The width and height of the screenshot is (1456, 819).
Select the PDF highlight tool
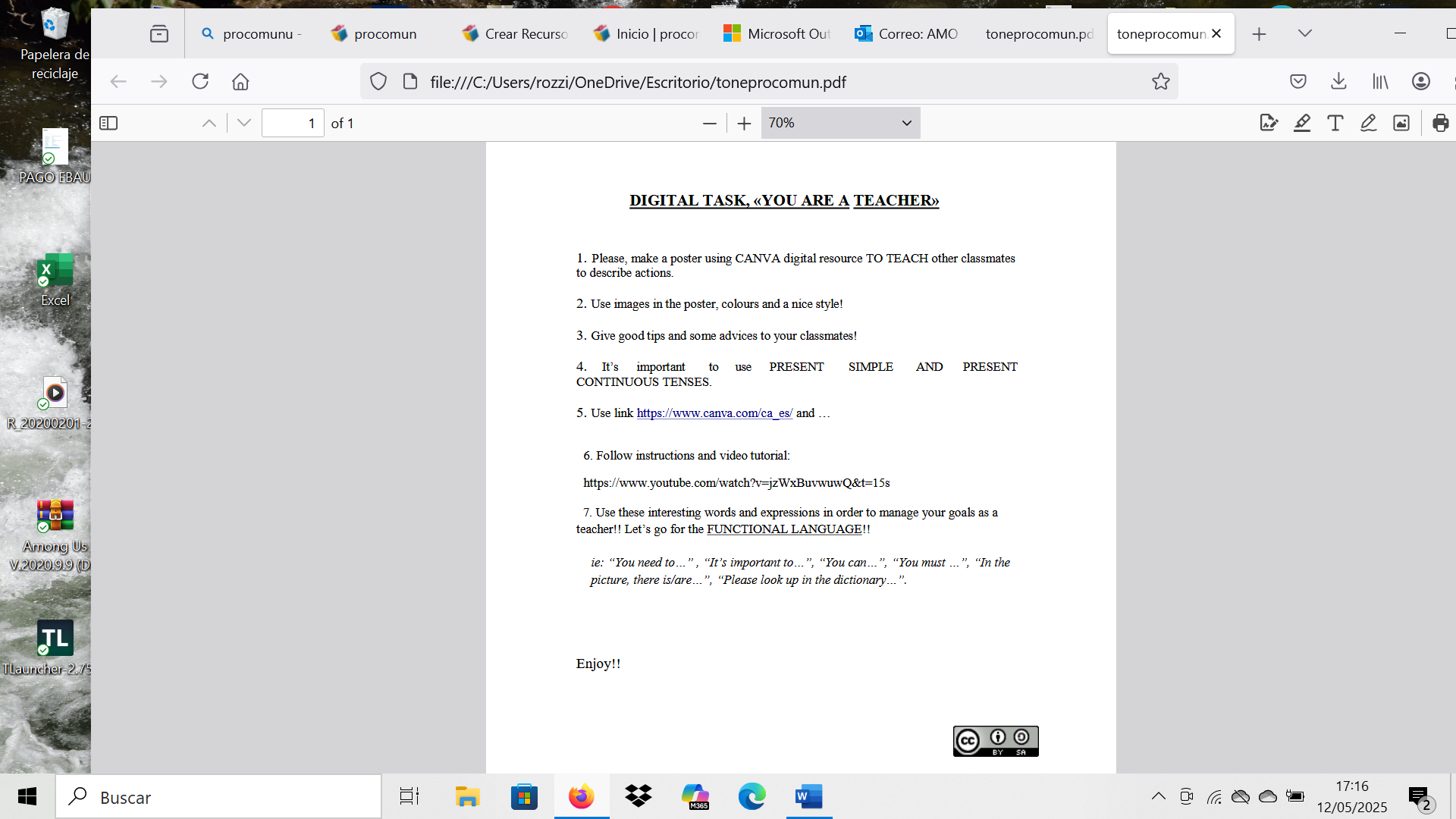[x=1302, y=123]
